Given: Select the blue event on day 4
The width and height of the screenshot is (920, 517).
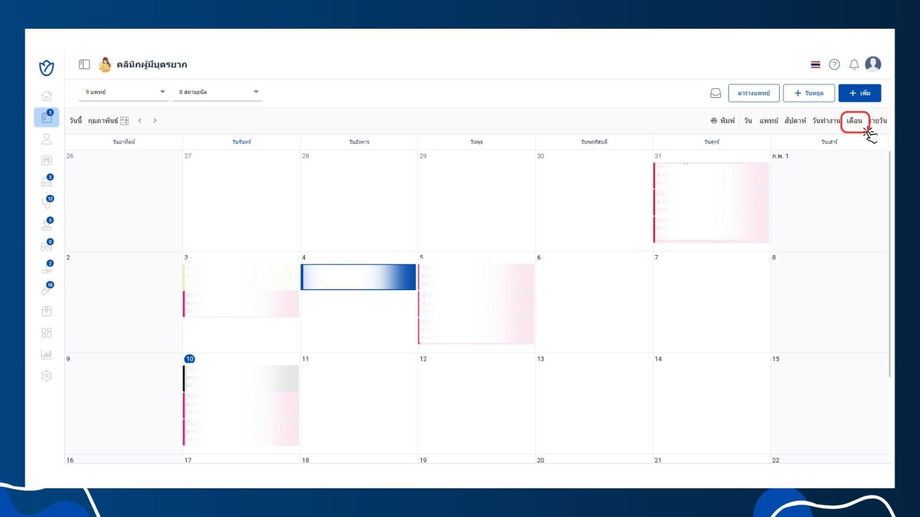Looking at the screenshot, I should (x=358, y=277).
